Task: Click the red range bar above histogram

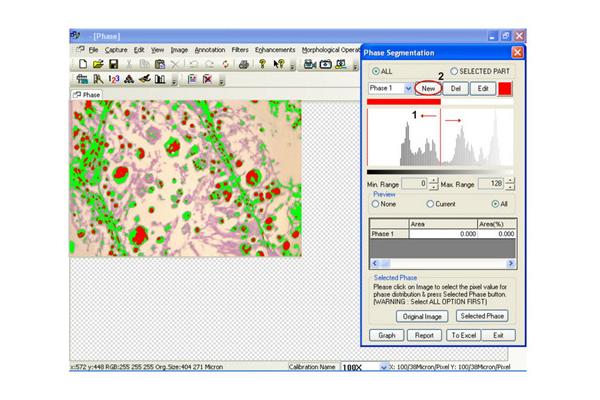Action: pyautogui.click(x=404, y=102)
